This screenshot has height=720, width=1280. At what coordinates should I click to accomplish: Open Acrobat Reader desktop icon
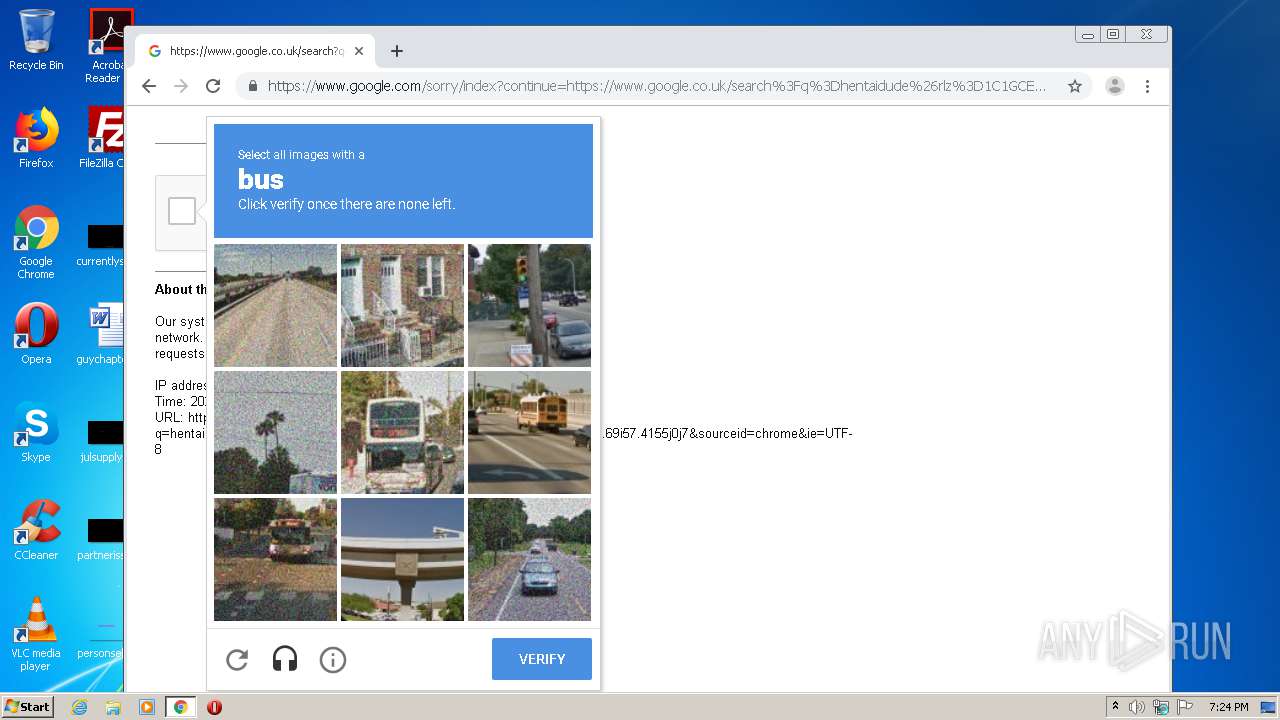(x=105, y=45)
